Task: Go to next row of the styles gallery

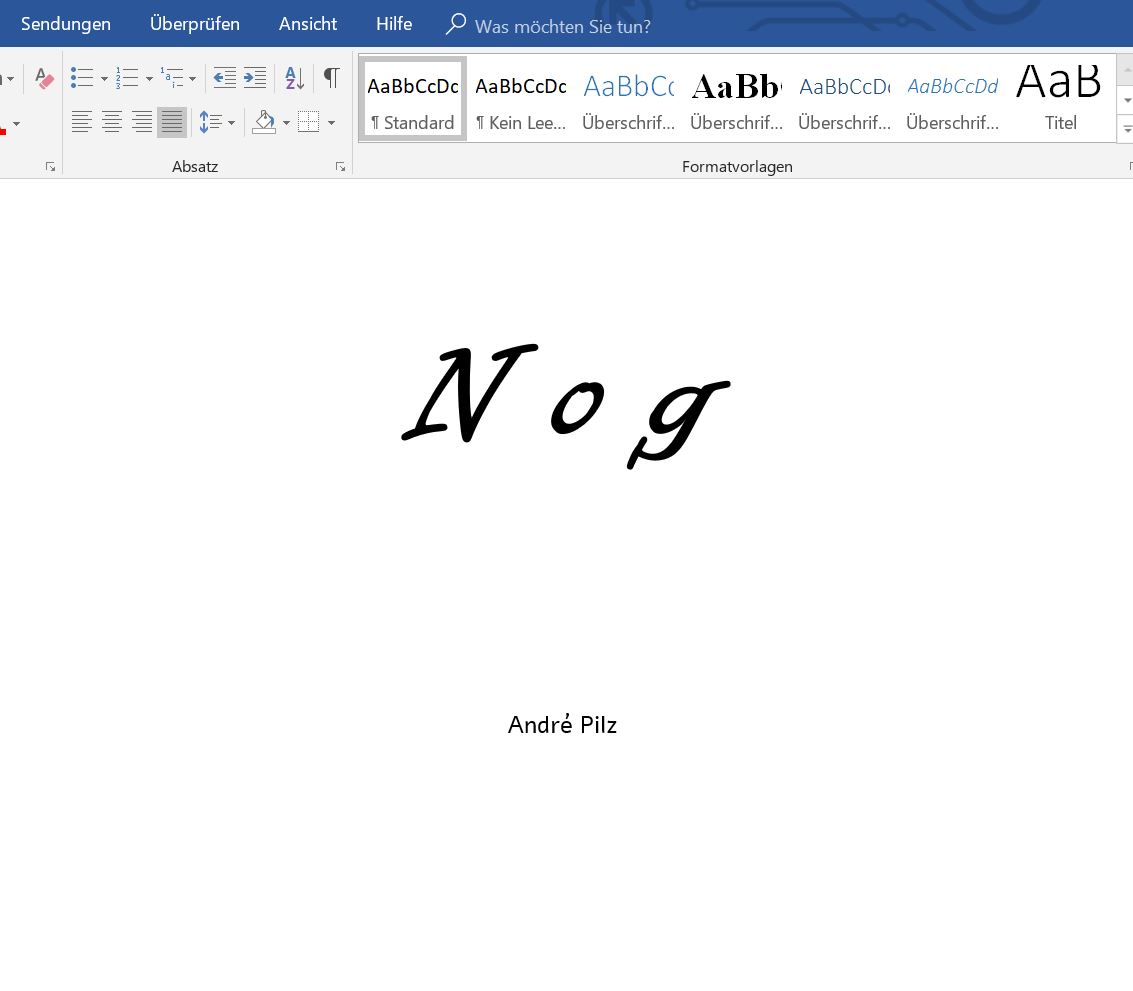Action: click(1126, 100)
